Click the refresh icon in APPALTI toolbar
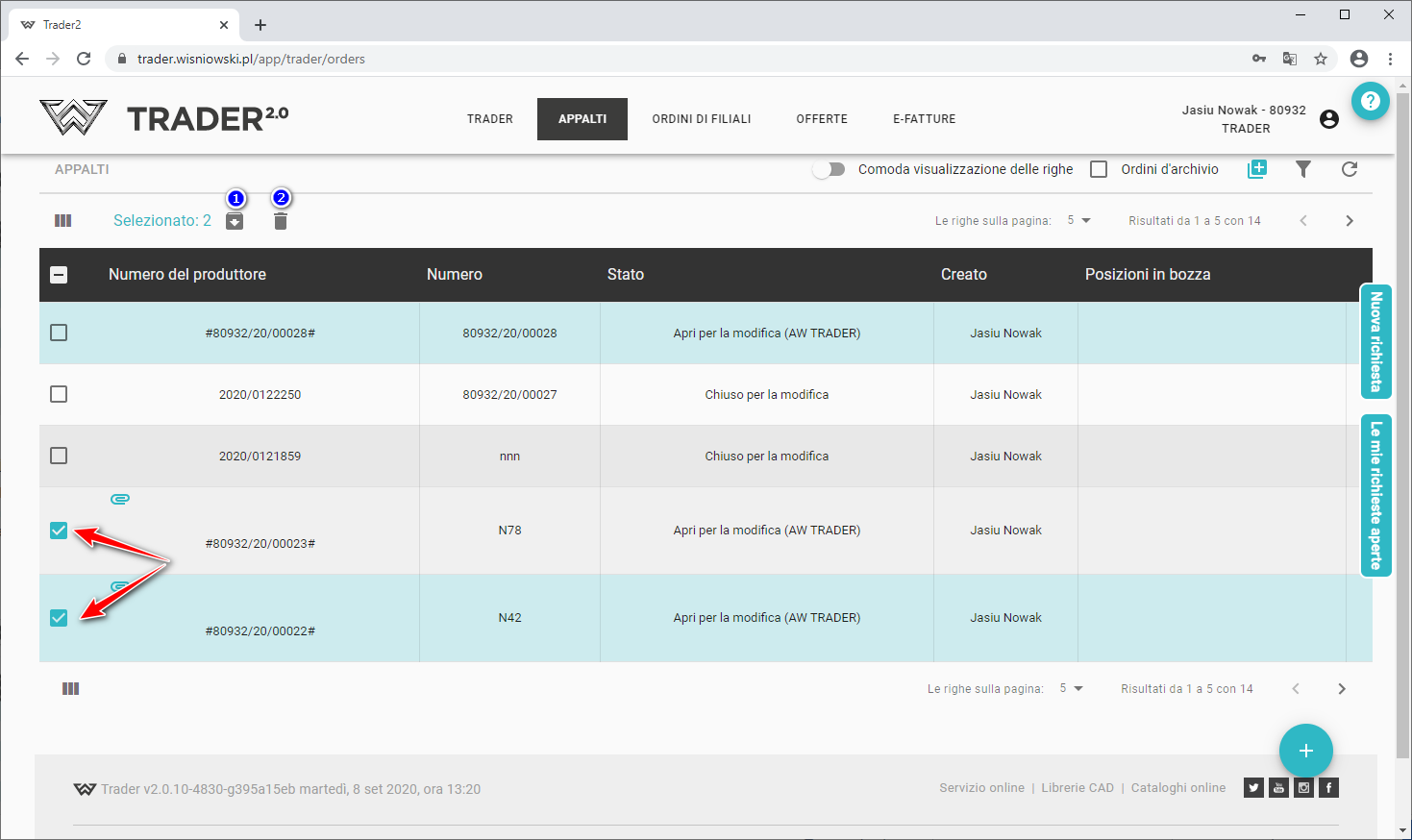This screenshot has width=1412, height=840. click(x=1350, y=169)
